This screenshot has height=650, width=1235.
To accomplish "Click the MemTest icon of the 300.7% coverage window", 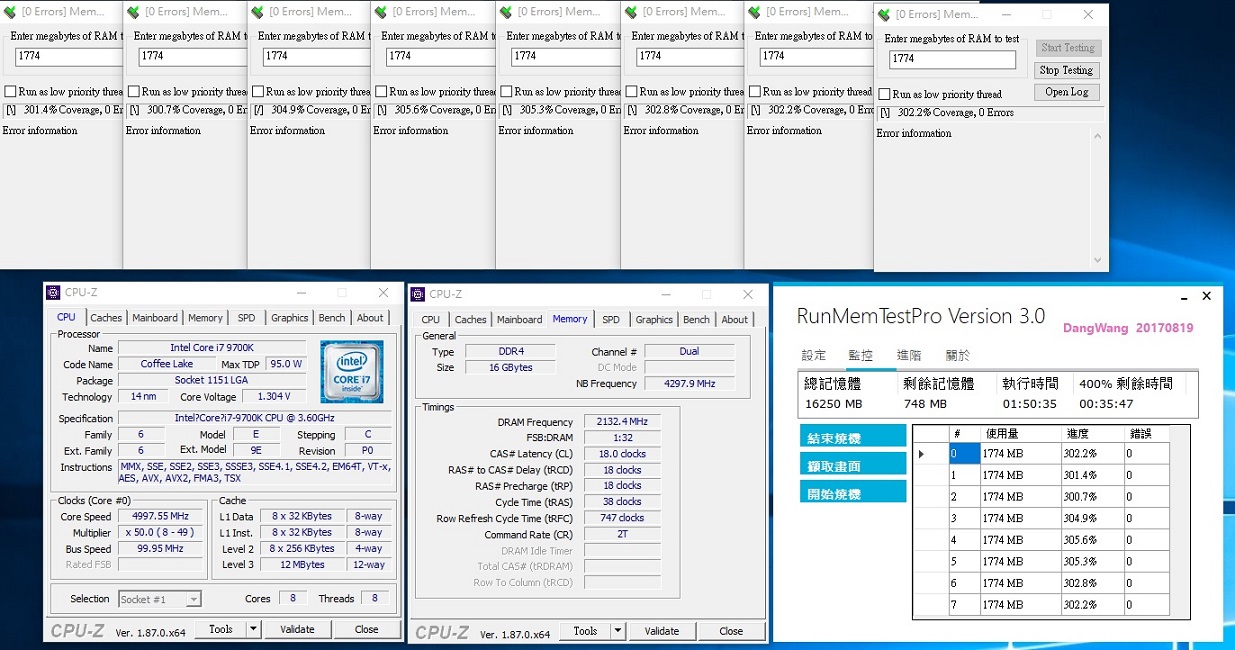I will 134,12.
